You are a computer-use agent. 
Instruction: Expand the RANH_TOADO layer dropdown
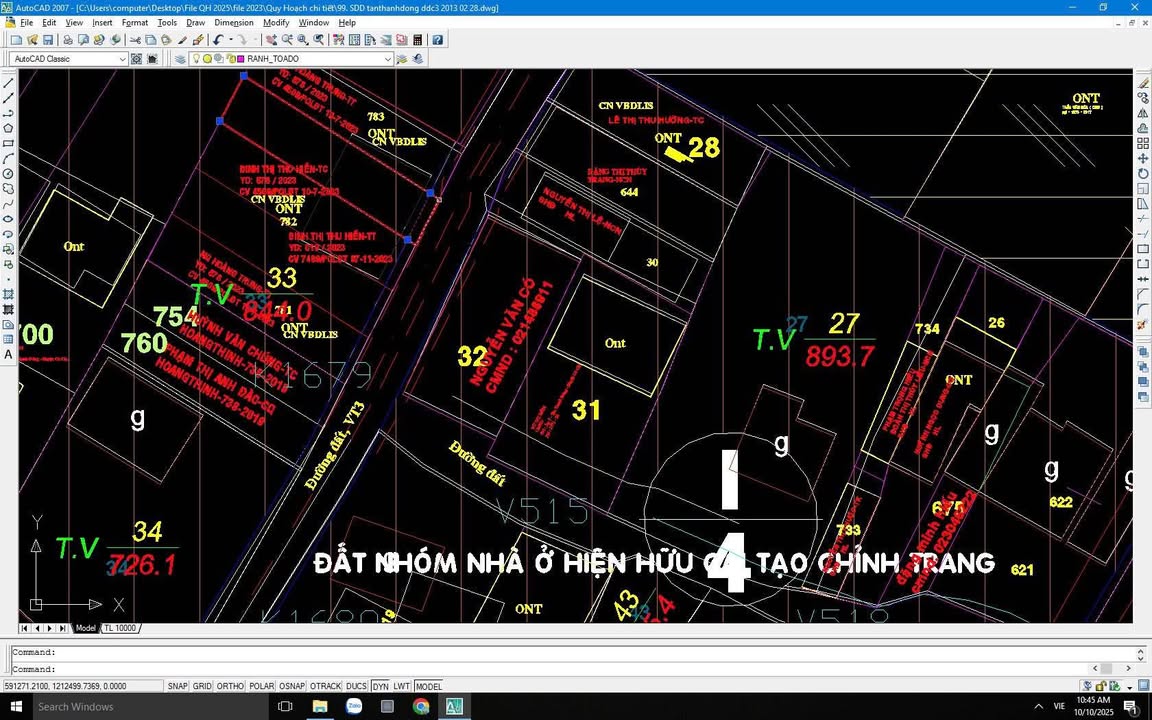click(388, 58)
